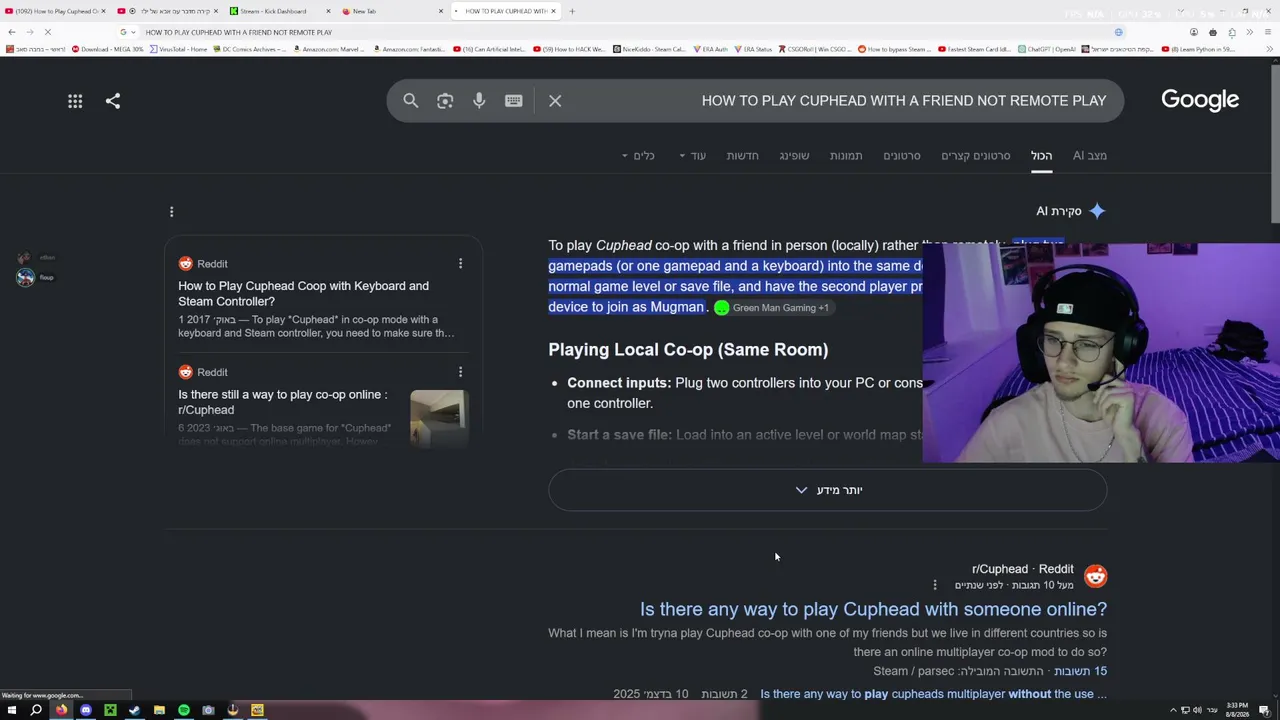Open the on-screen keyboard icon
The width and height of the screenshot is (1280, 720).
click(513, 101)
